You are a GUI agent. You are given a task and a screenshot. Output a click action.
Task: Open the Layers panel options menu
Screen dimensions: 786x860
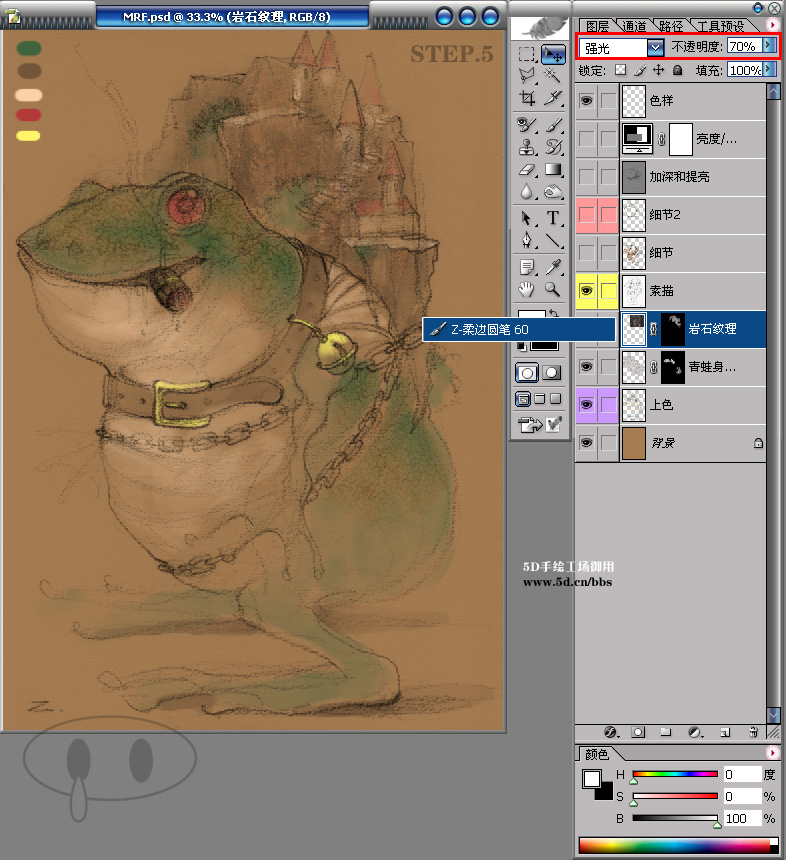click(772, 25)
